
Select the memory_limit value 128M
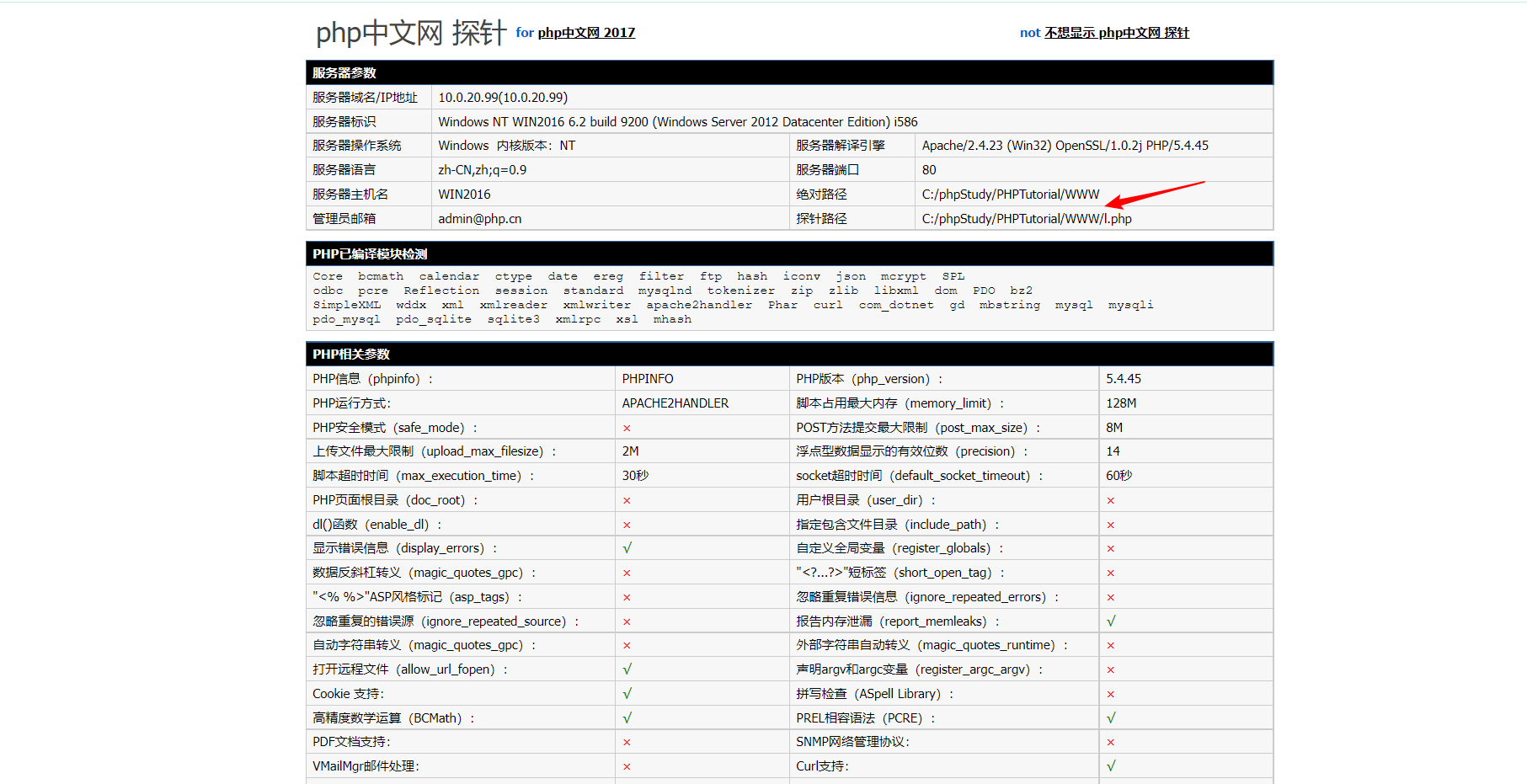pos(1121,403)
